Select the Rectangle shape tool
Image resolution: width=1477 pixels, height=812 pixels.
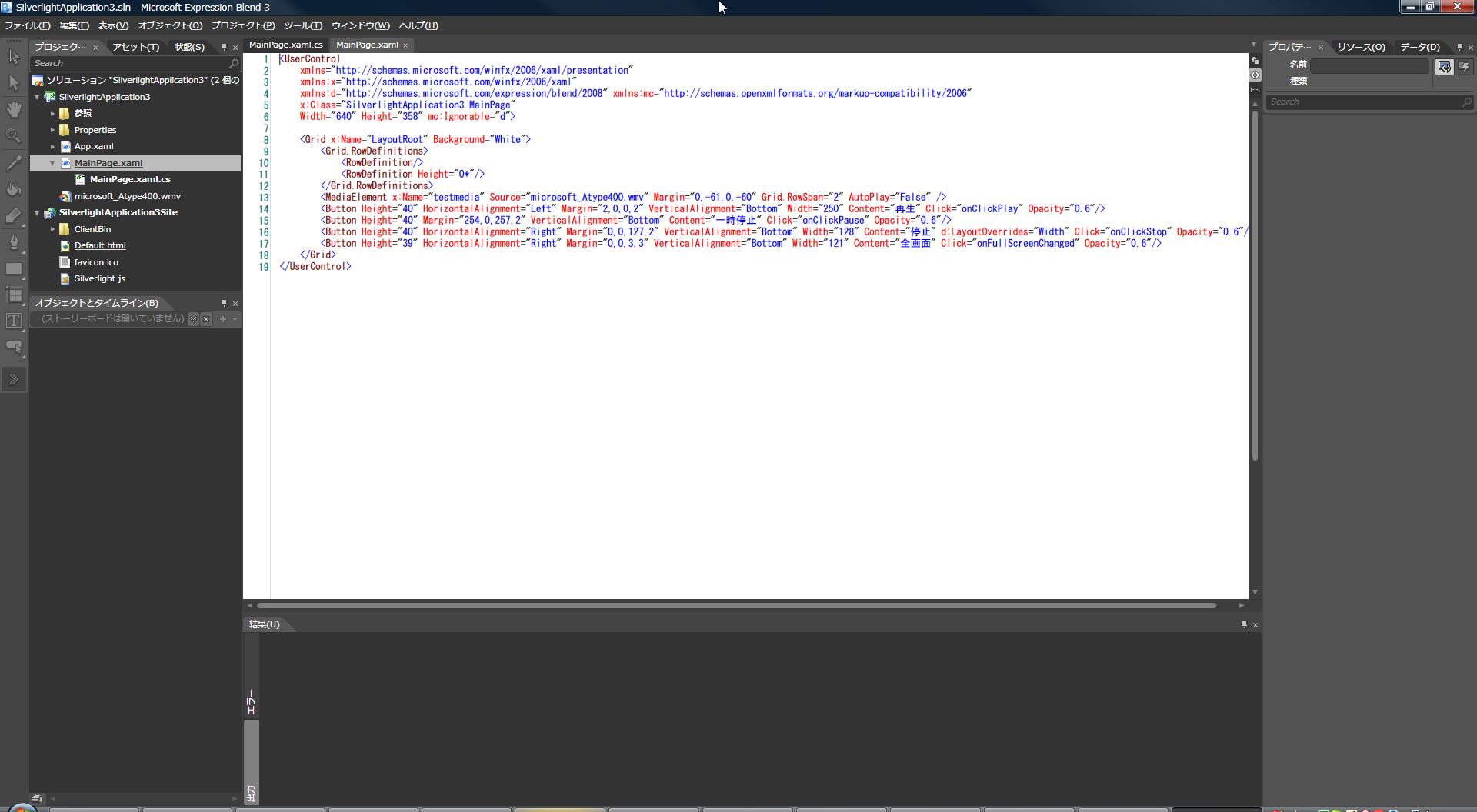click(14, 269)
